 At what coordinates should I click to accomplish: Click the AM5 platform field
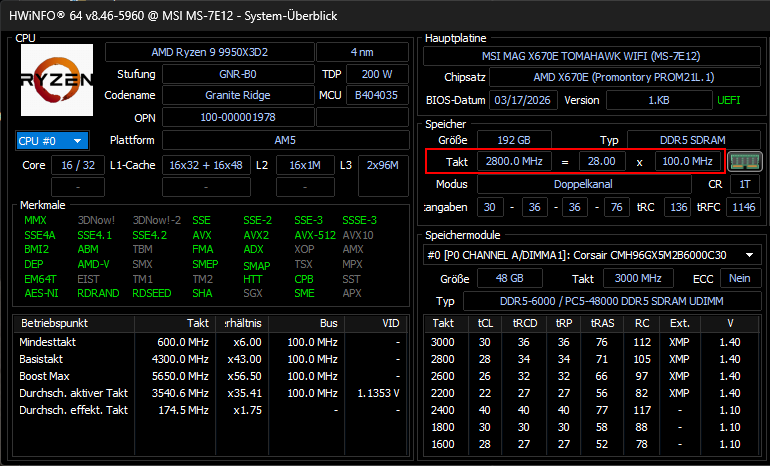[285, 140]
